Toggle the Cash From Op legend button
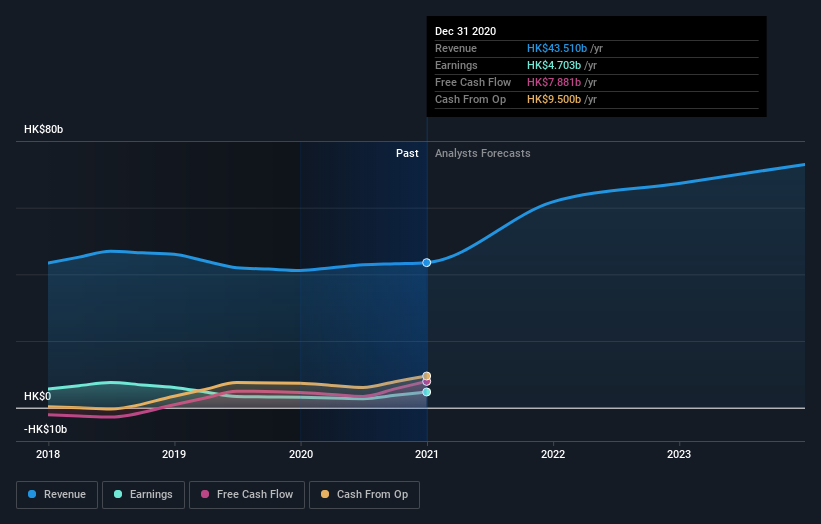821x524 pixels. [364, 495]
